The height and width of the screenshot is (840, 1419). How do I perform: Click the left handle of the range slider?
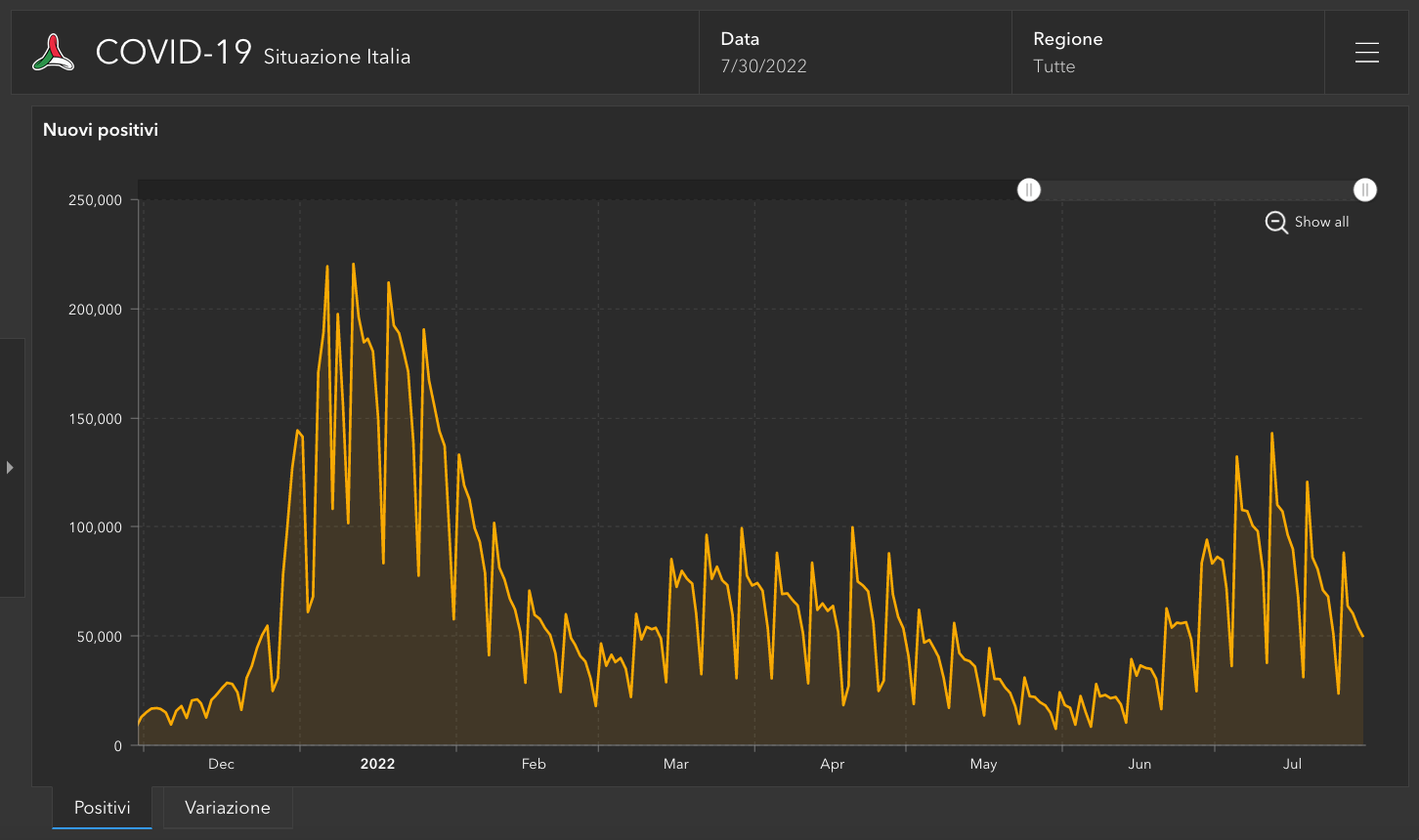tap(1029, 190)
